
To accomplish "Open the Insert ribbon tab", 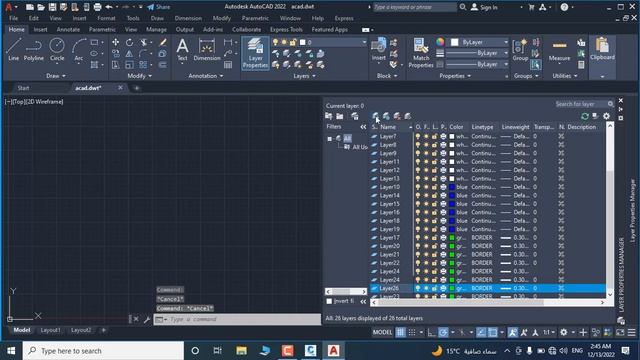I will pyautogui.click(x=40, y=29).
